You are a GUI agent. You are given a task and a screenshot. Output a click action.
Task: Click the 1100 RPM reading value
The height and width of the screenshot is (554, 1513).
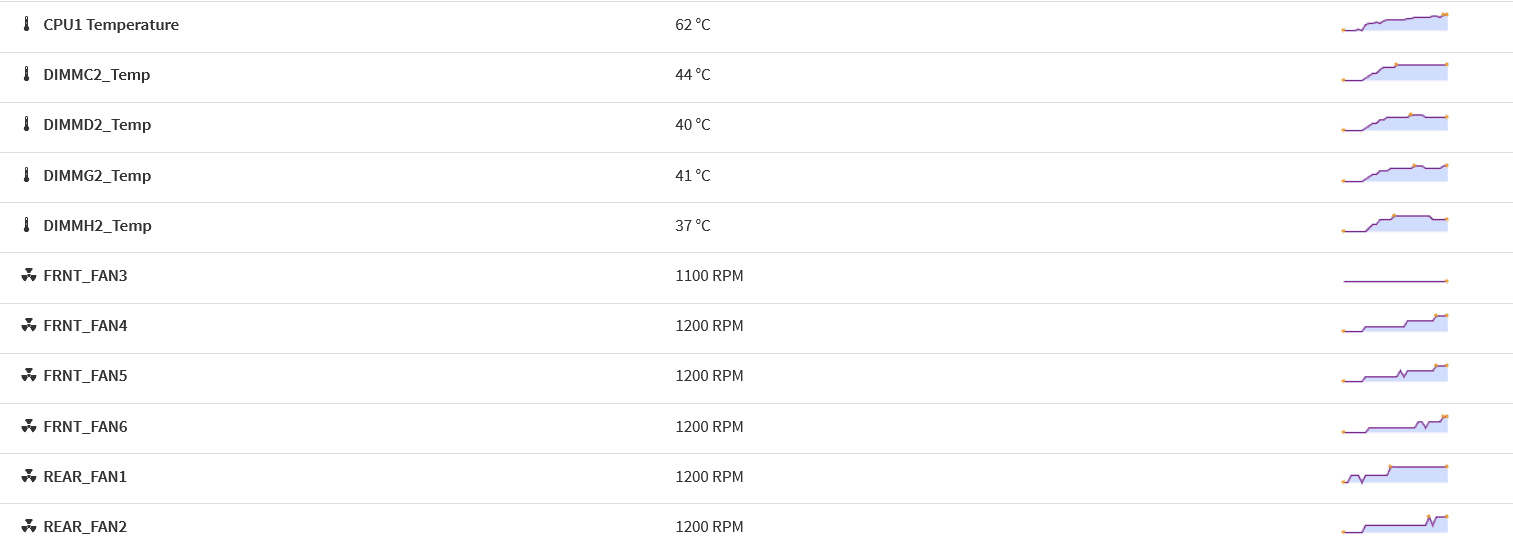coord(709,276)
